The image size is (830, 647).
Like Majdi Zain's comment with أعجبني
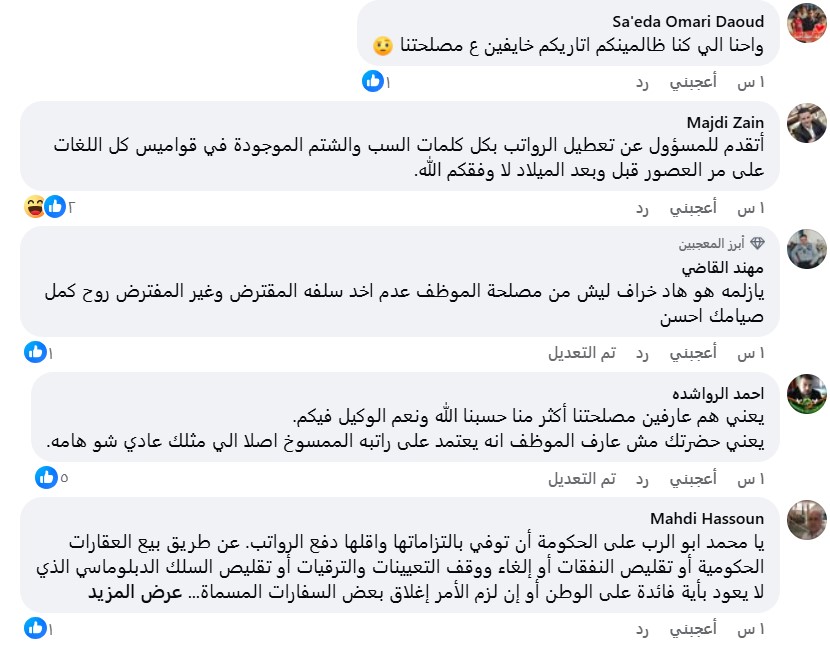(693, 208)
